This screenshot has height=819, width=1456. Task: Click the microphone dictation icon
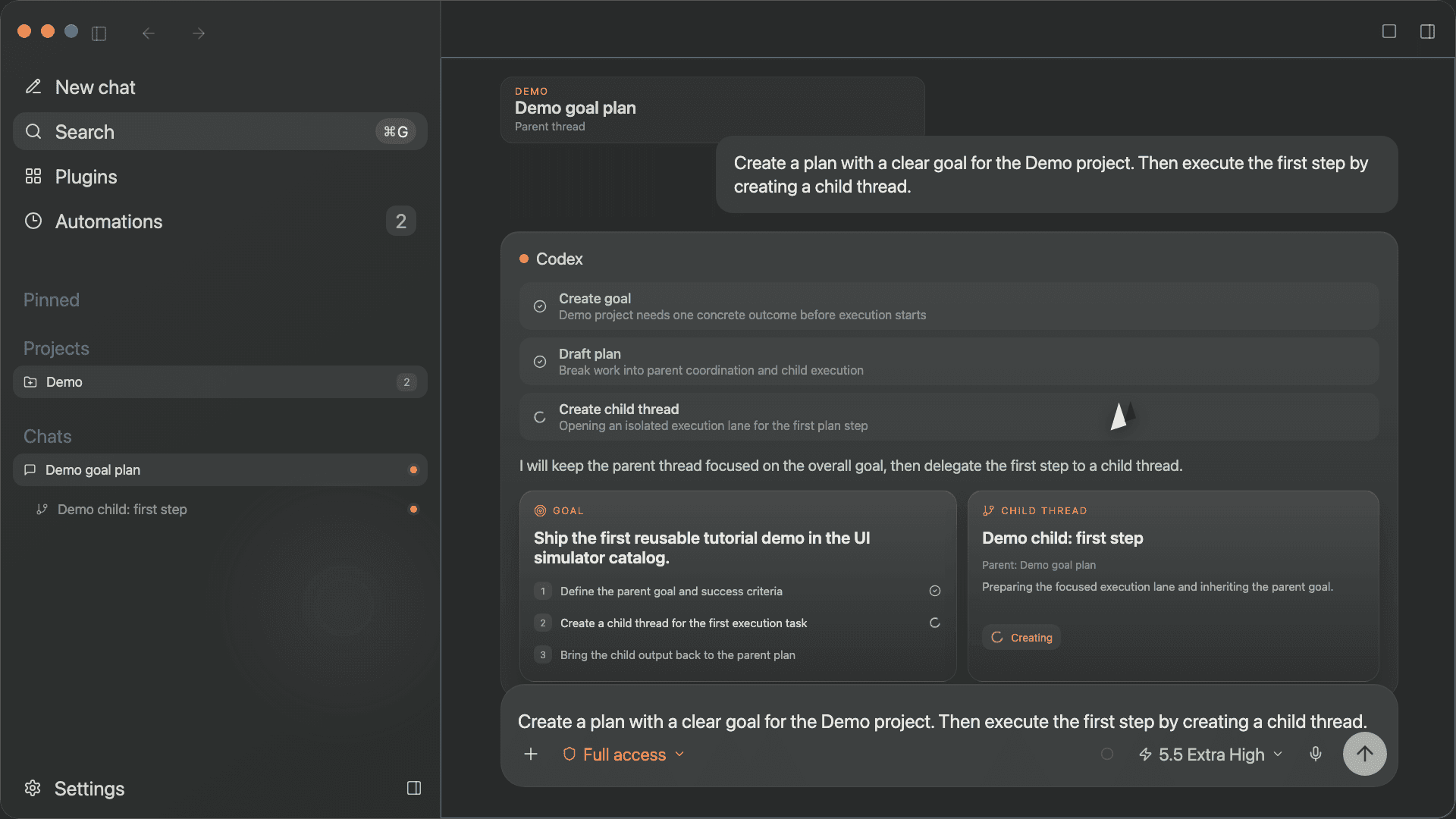1316,754
